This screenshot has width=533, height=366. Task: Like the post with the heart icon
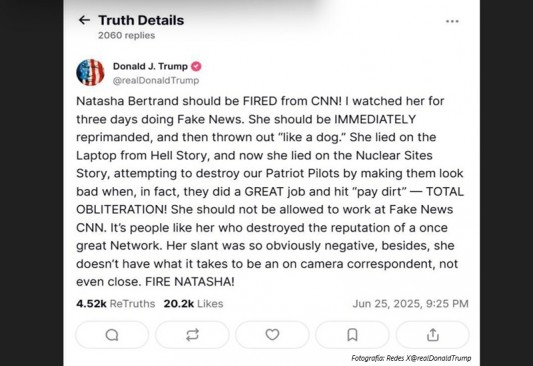(x=272, y=335)
